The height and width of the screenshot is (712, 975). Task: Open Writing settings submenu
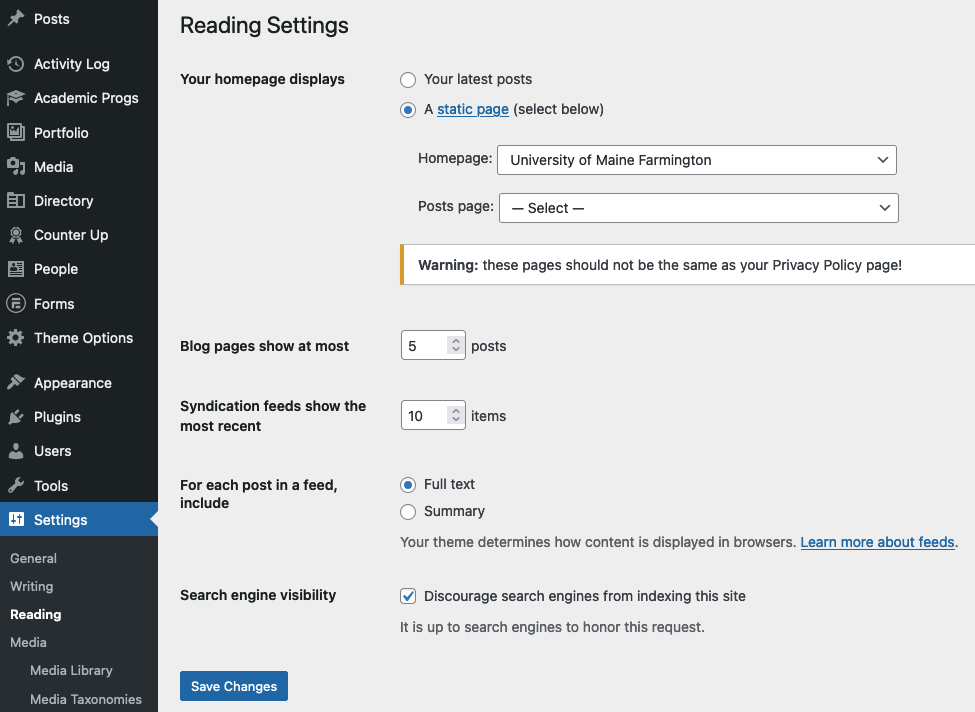[32, 586]
